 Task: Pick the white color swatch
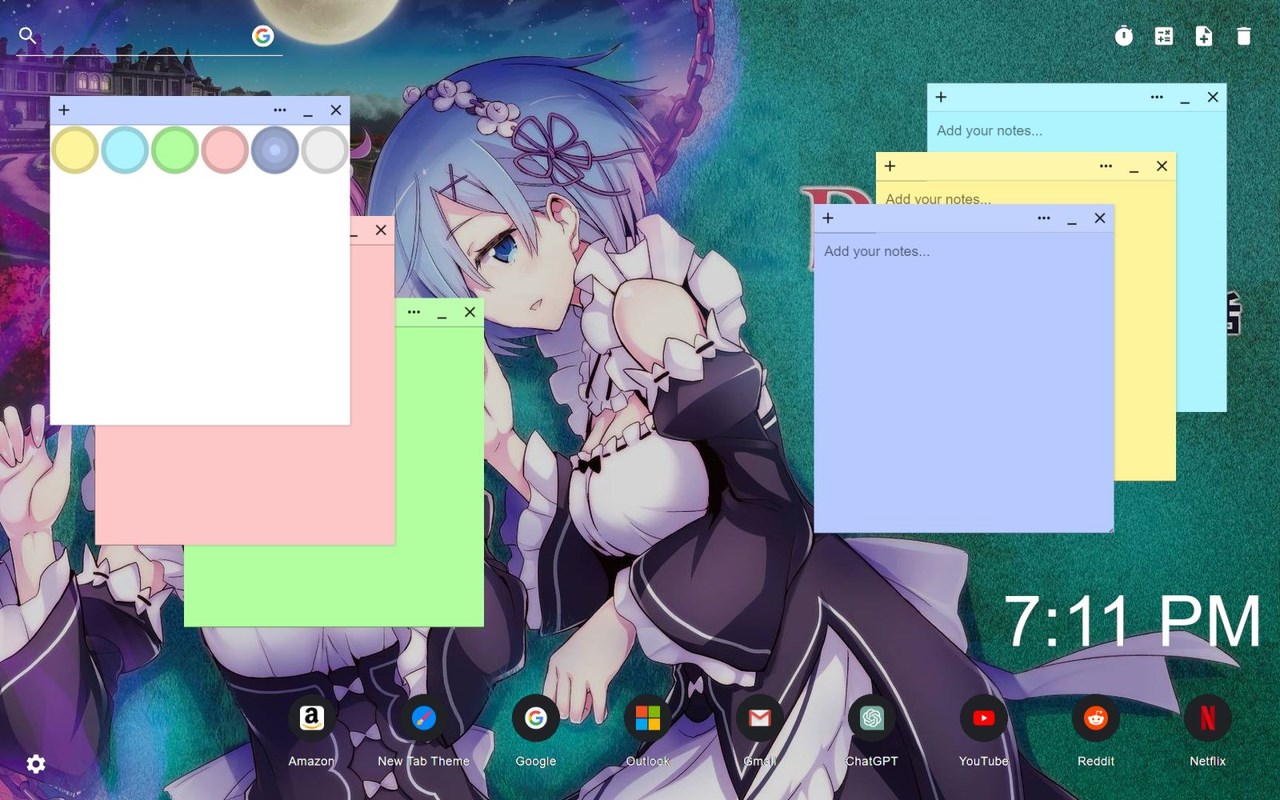click(x=325, y=150)
